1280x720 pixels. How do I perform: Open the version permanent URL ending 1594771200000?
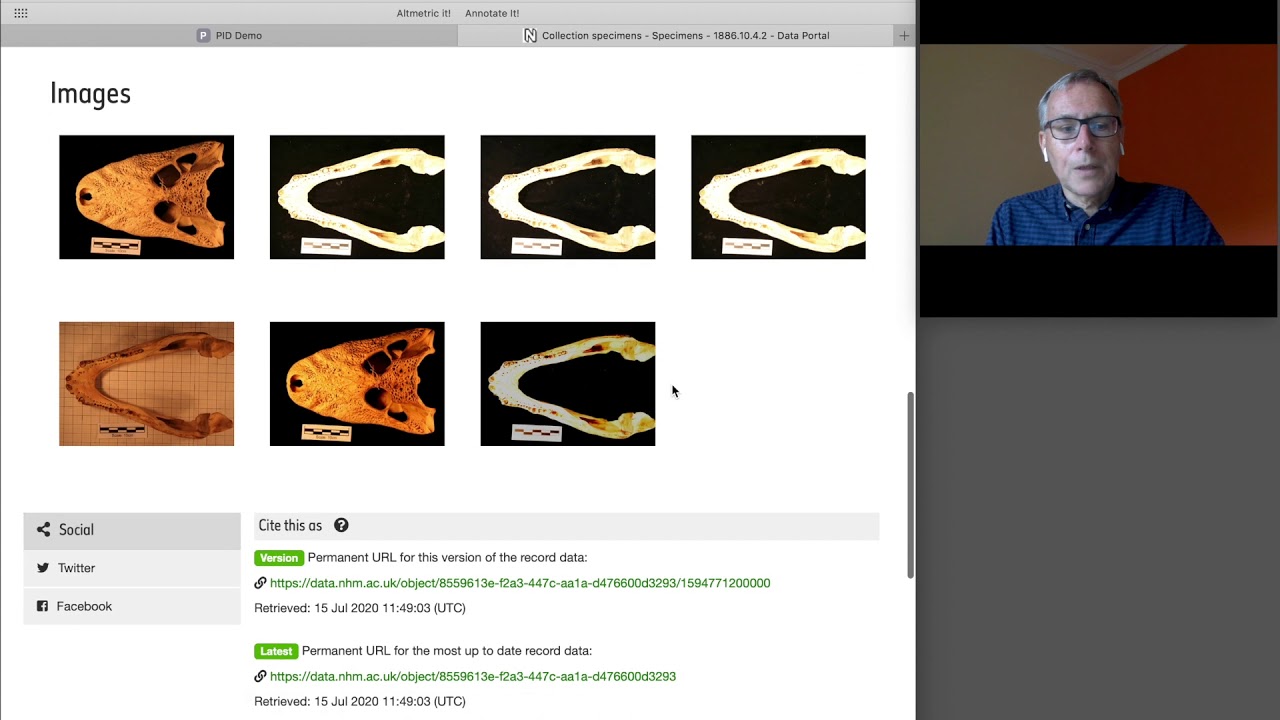click(x=520, y=583)
